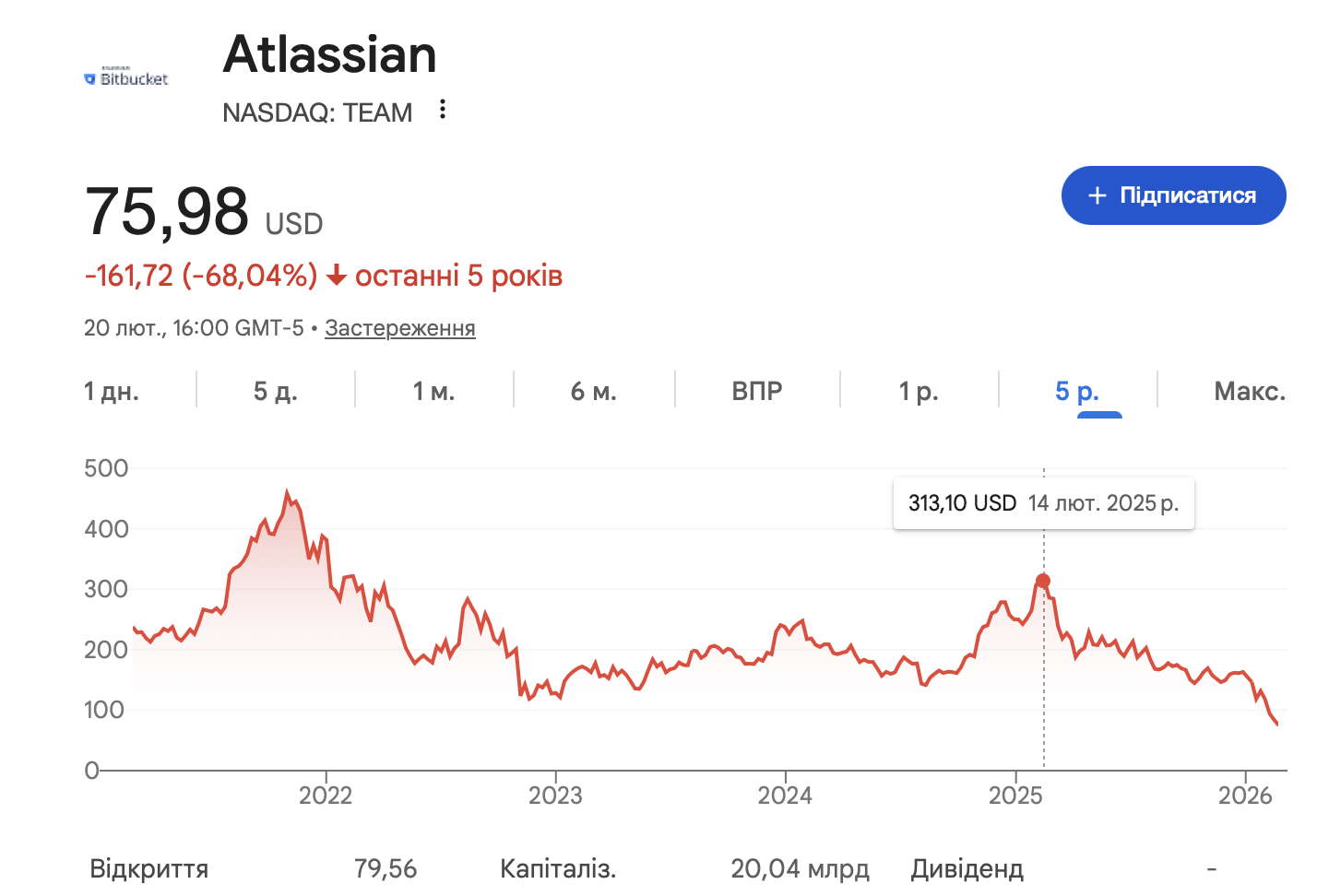Click the 2022 label on chart axis
1317x896 pixels.
[x=326, y=796]
